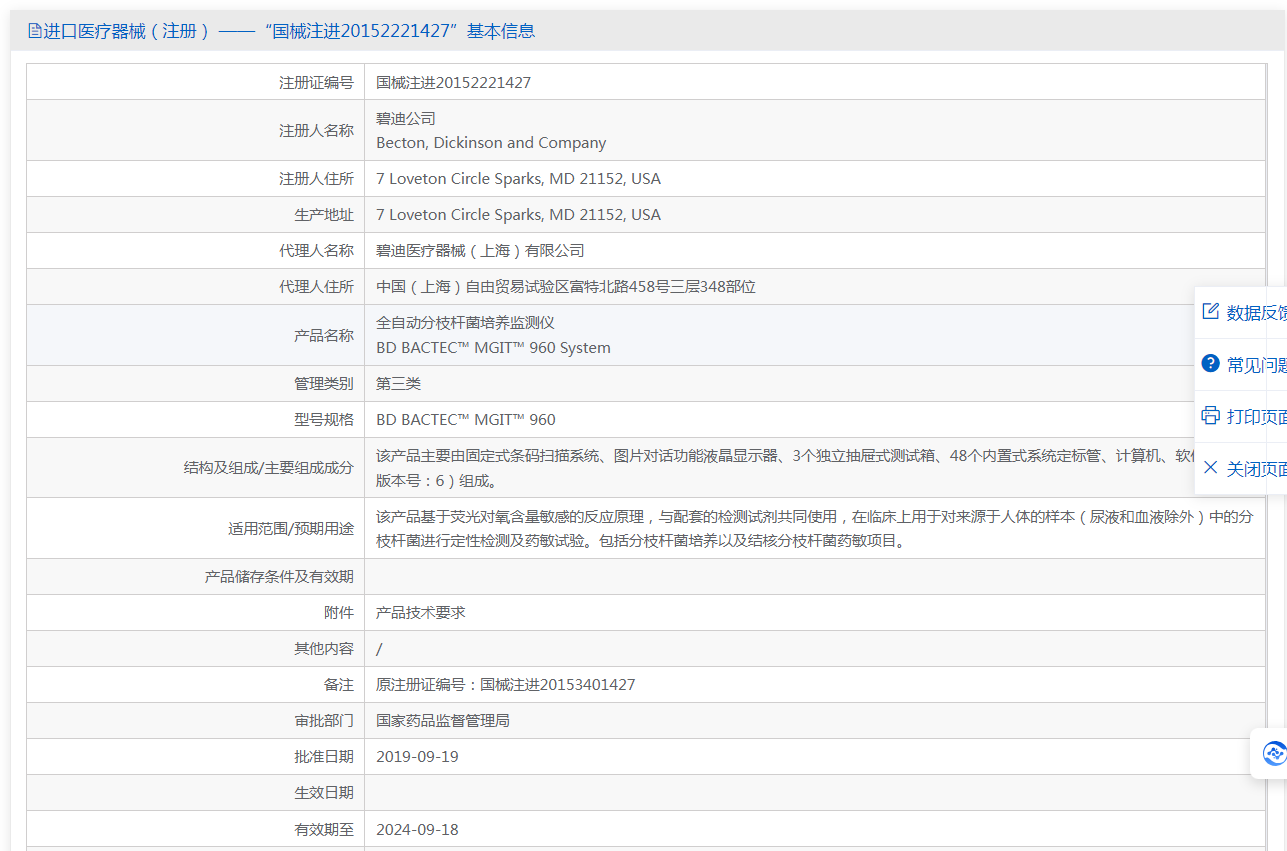Close the page using 关闭页面
Viewport: 1287px width, 851px height.
click(1243, 468)
